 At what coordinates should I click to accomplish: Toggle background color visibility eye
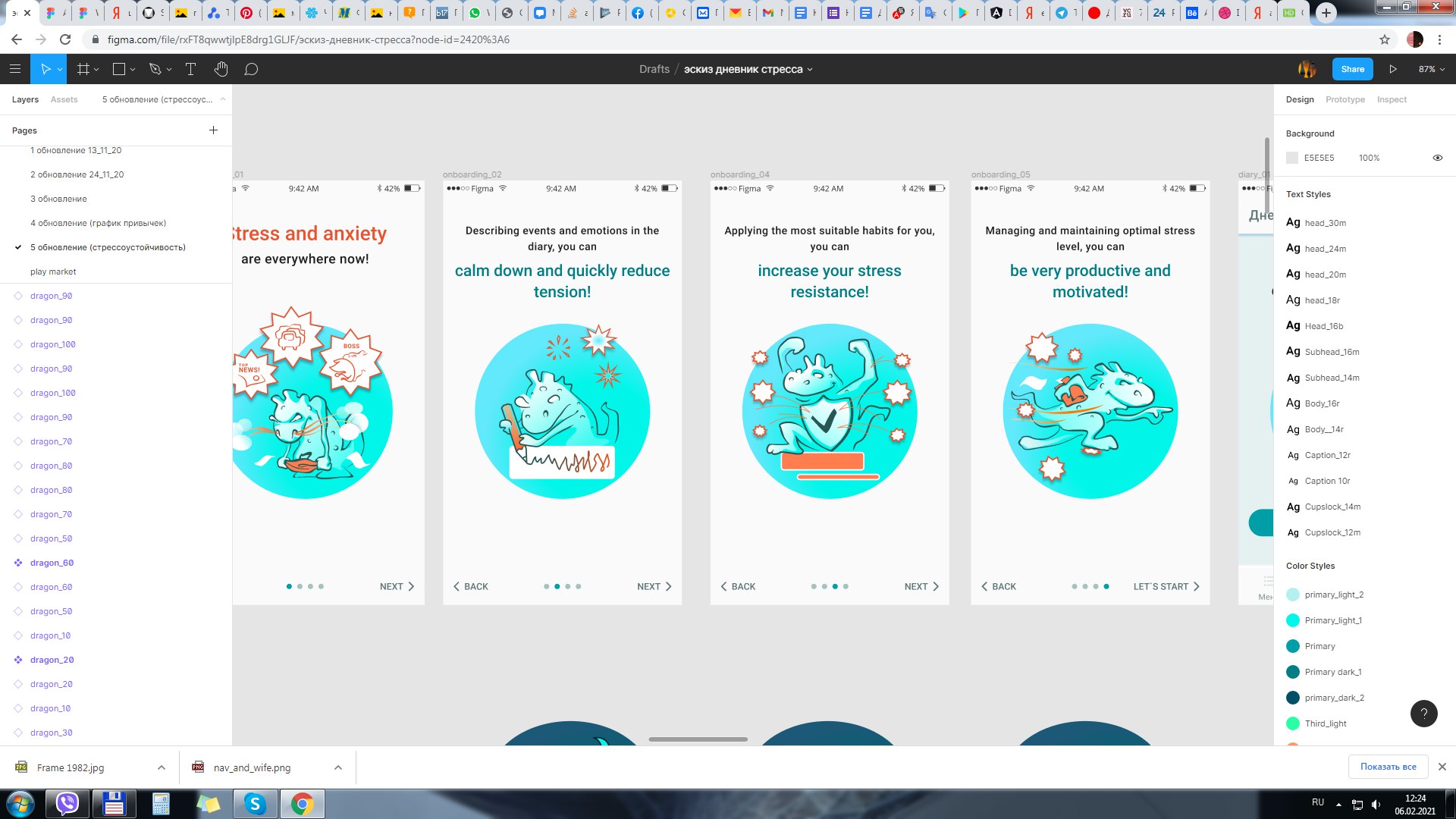point(1437,158)
